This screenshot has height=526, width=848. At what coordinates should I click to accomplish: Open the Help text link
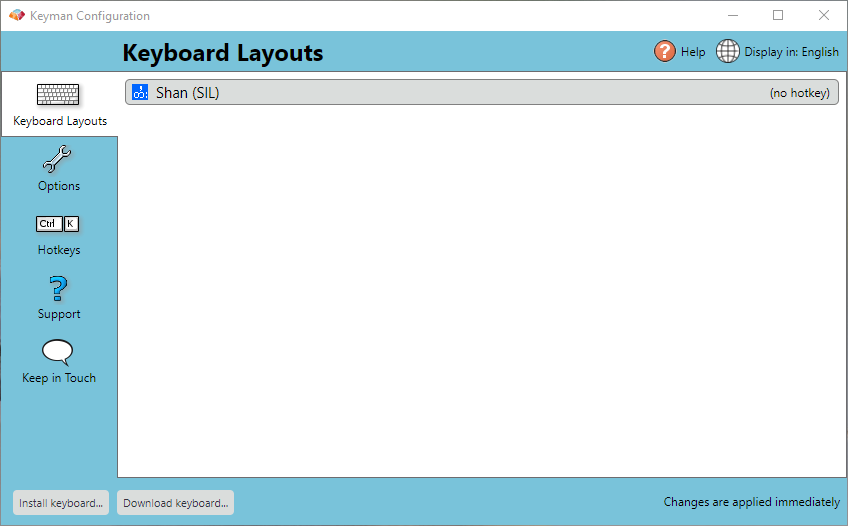(x=693, y=52)
